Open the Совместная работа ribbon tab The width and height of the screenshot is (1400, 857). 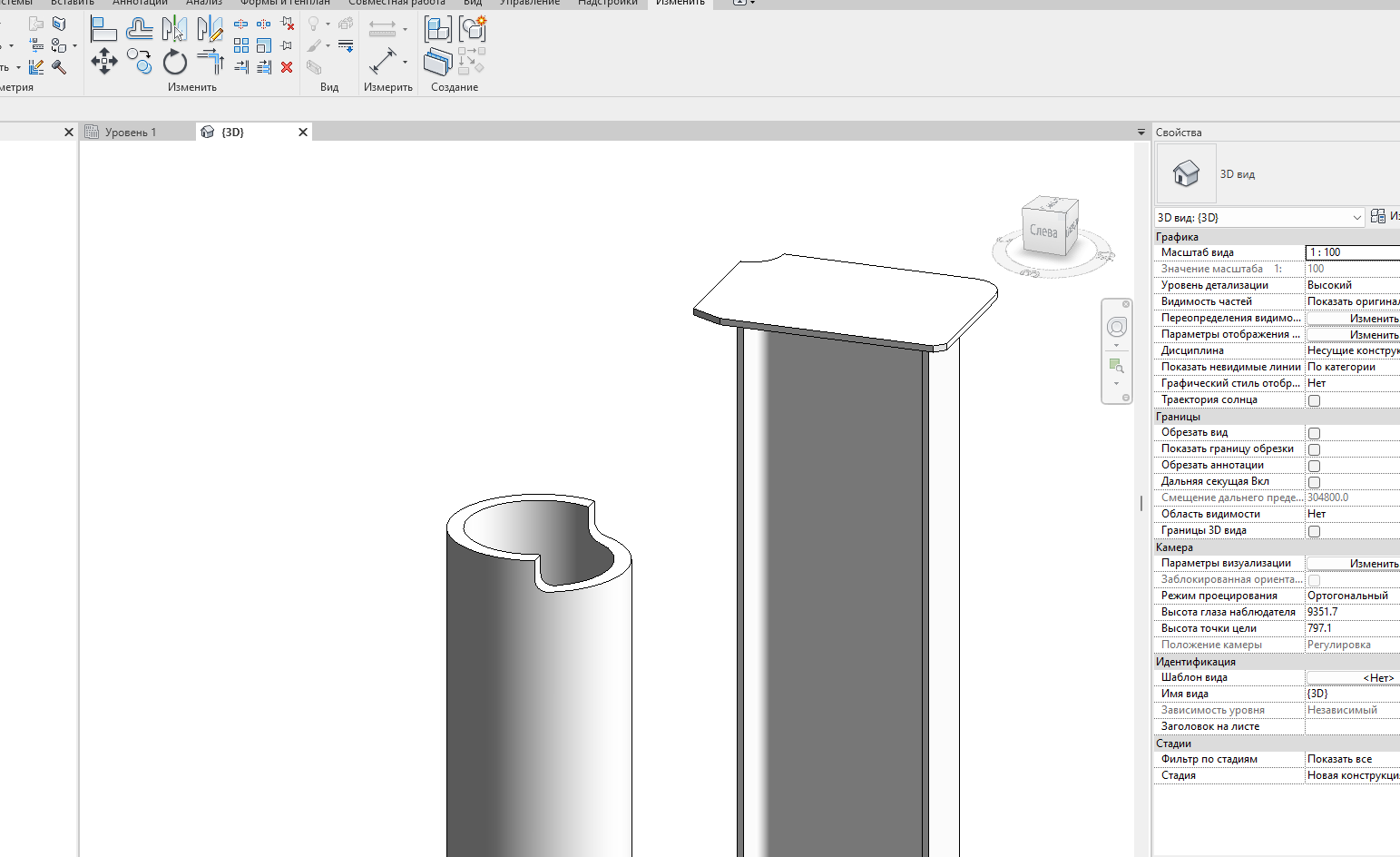(397, 3)
